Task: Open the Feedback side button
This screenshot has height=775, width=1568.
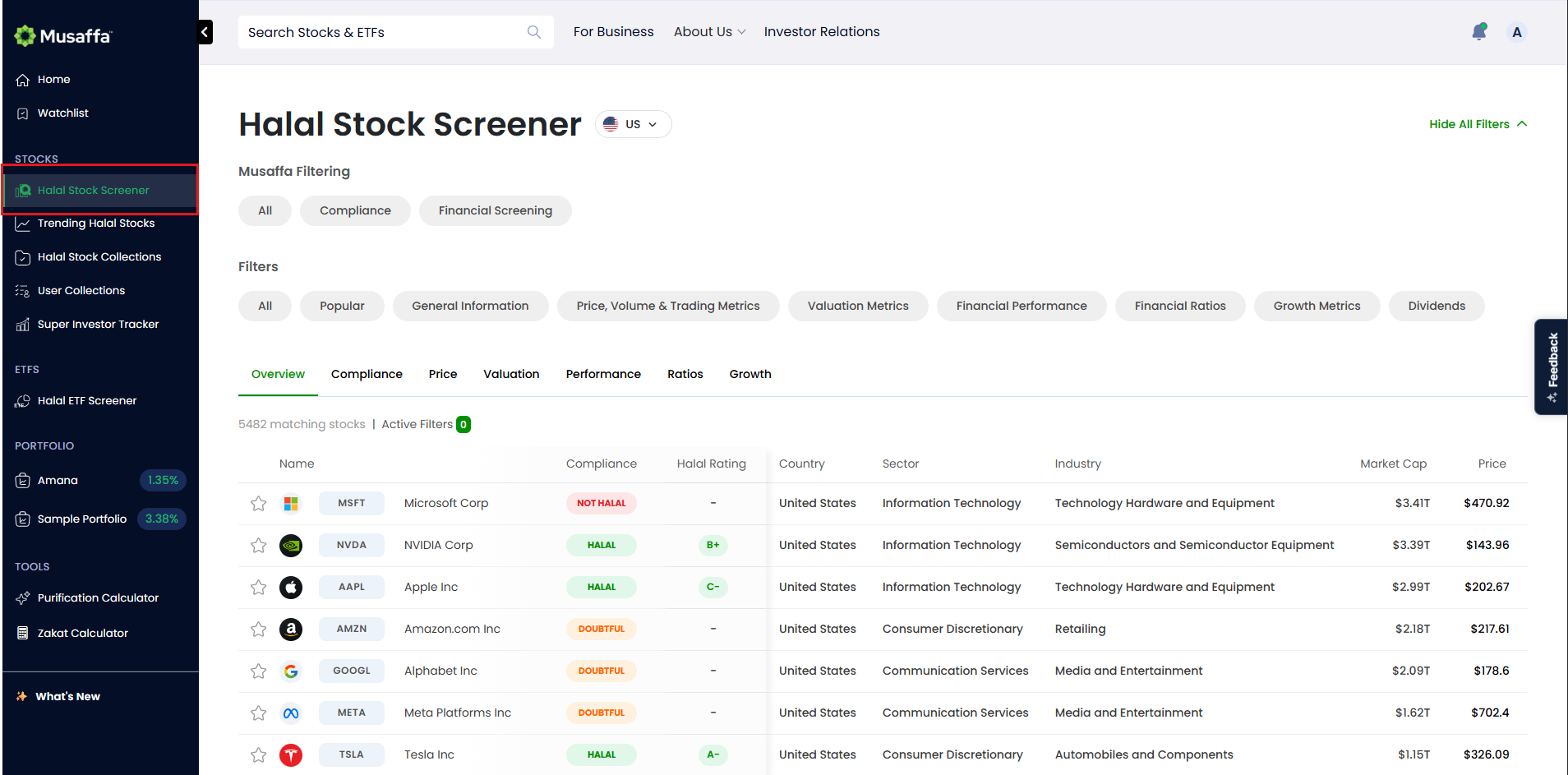Action: coord(1552,367)
